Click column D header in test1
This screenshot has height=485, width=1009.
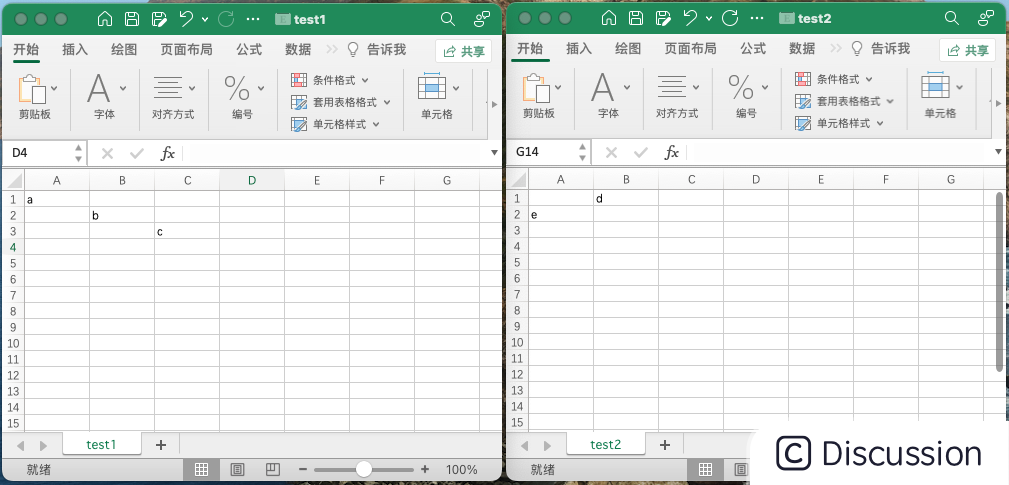(x=252, y=181)
